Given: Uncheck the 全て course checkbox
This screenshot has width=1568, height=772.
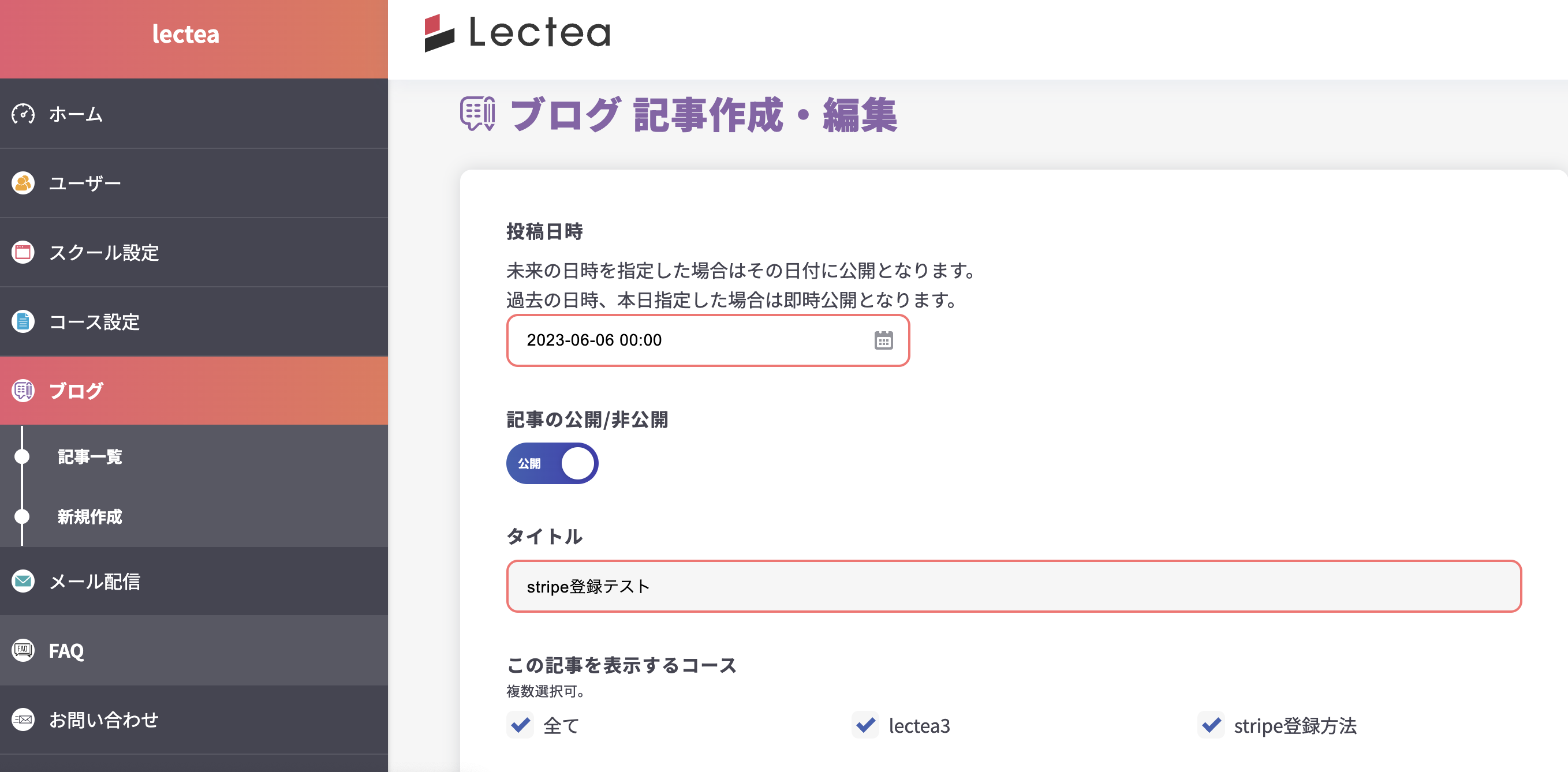Looking at the screenshot, I should tap(520, 725).
